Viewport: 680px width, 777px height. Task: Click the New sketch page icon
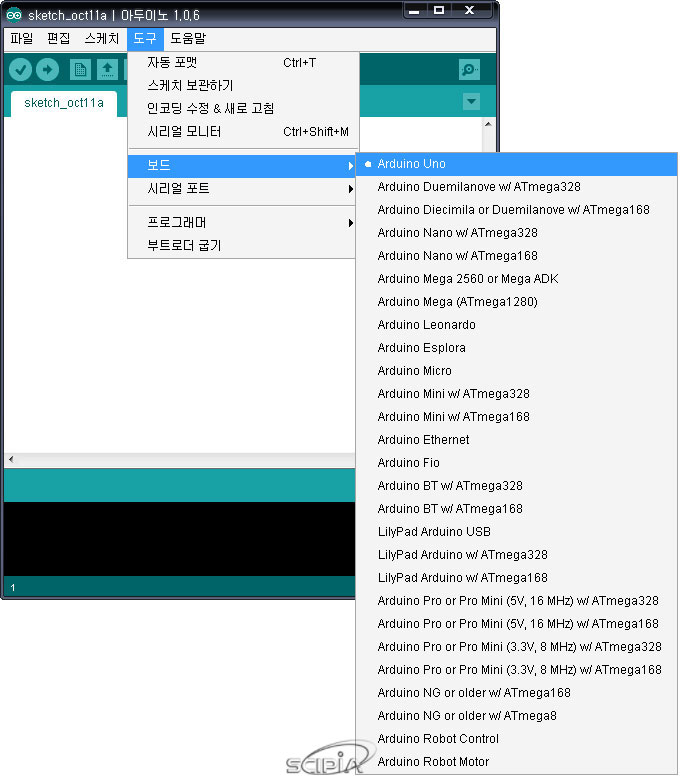[x=80, y=70]
